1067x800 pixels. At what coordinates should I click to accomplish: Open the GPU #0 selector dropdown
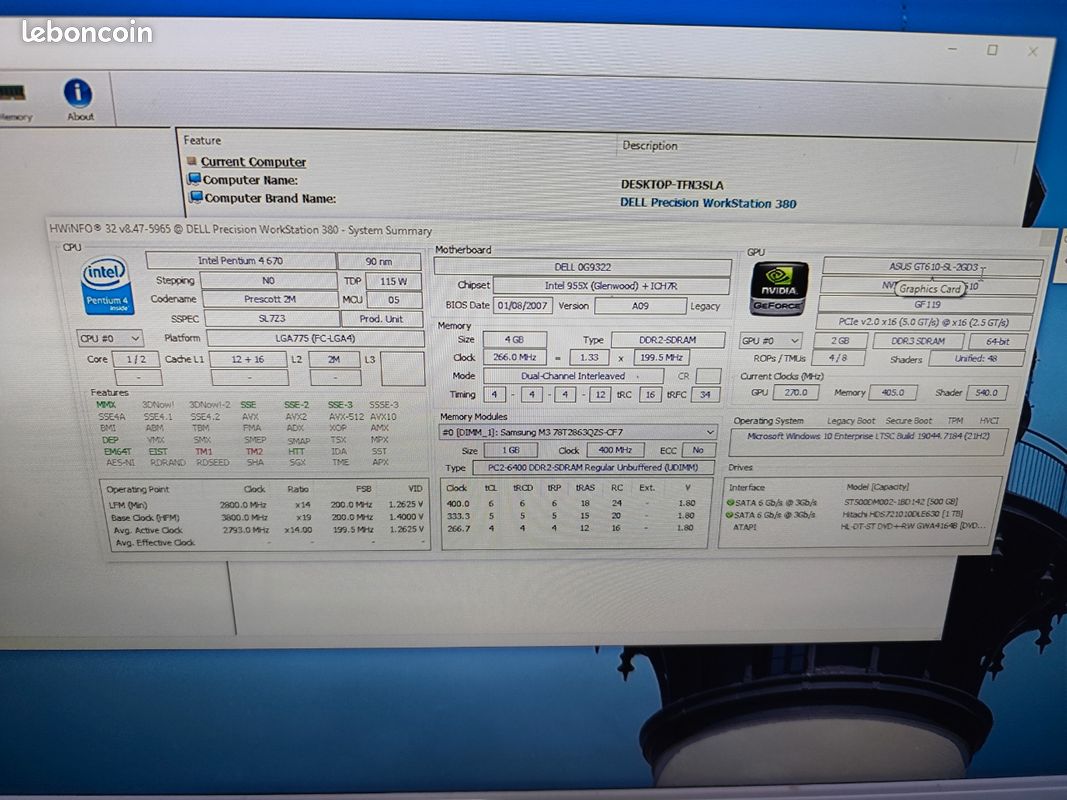click(770, 340)
